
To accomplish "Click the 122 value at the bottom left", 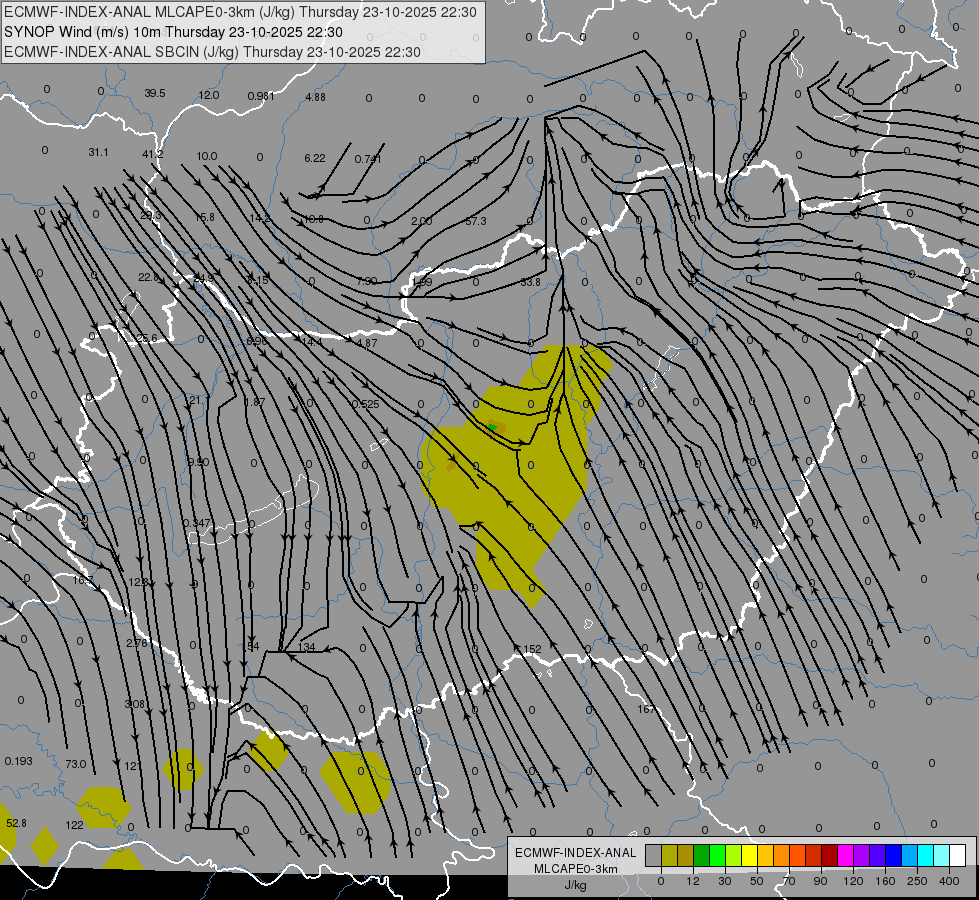I will (74, 825).
